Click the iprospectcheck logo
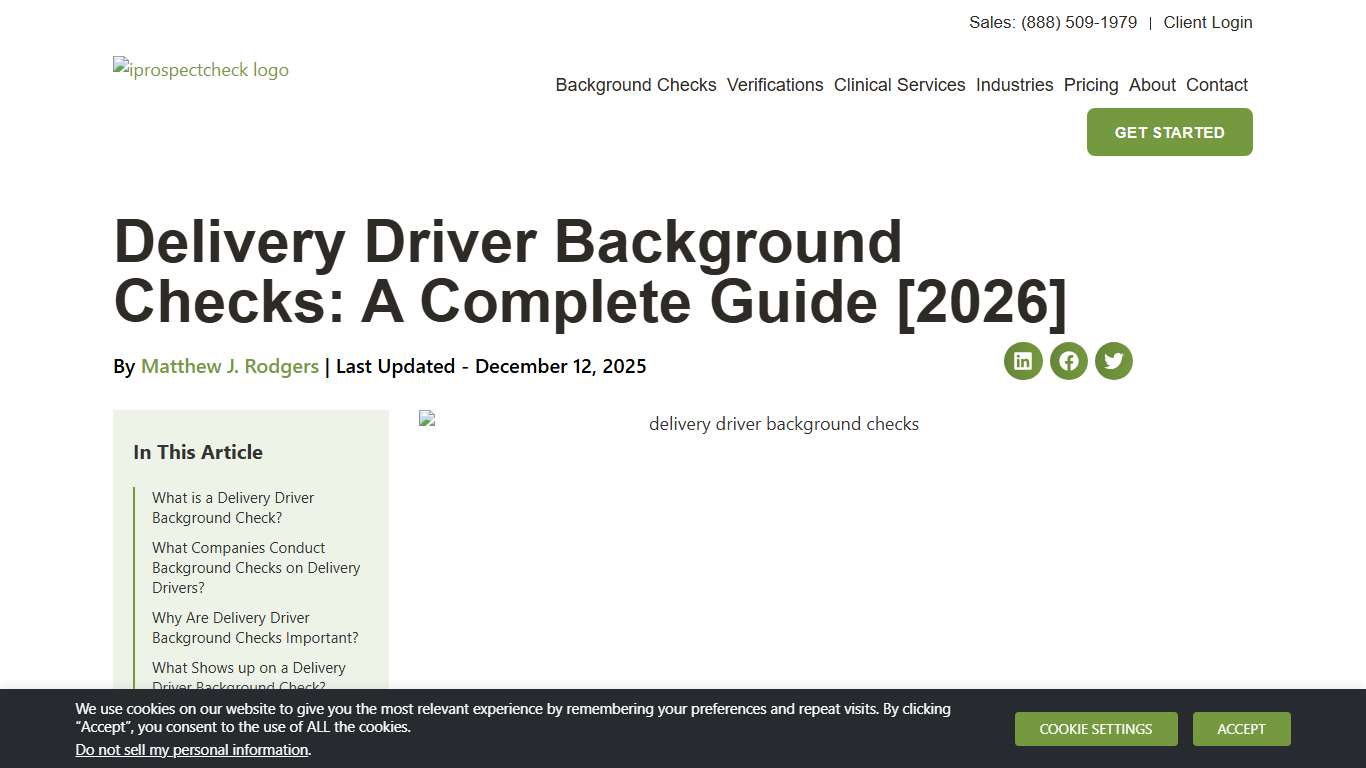 pyautogui.click(x=200, y=70)
